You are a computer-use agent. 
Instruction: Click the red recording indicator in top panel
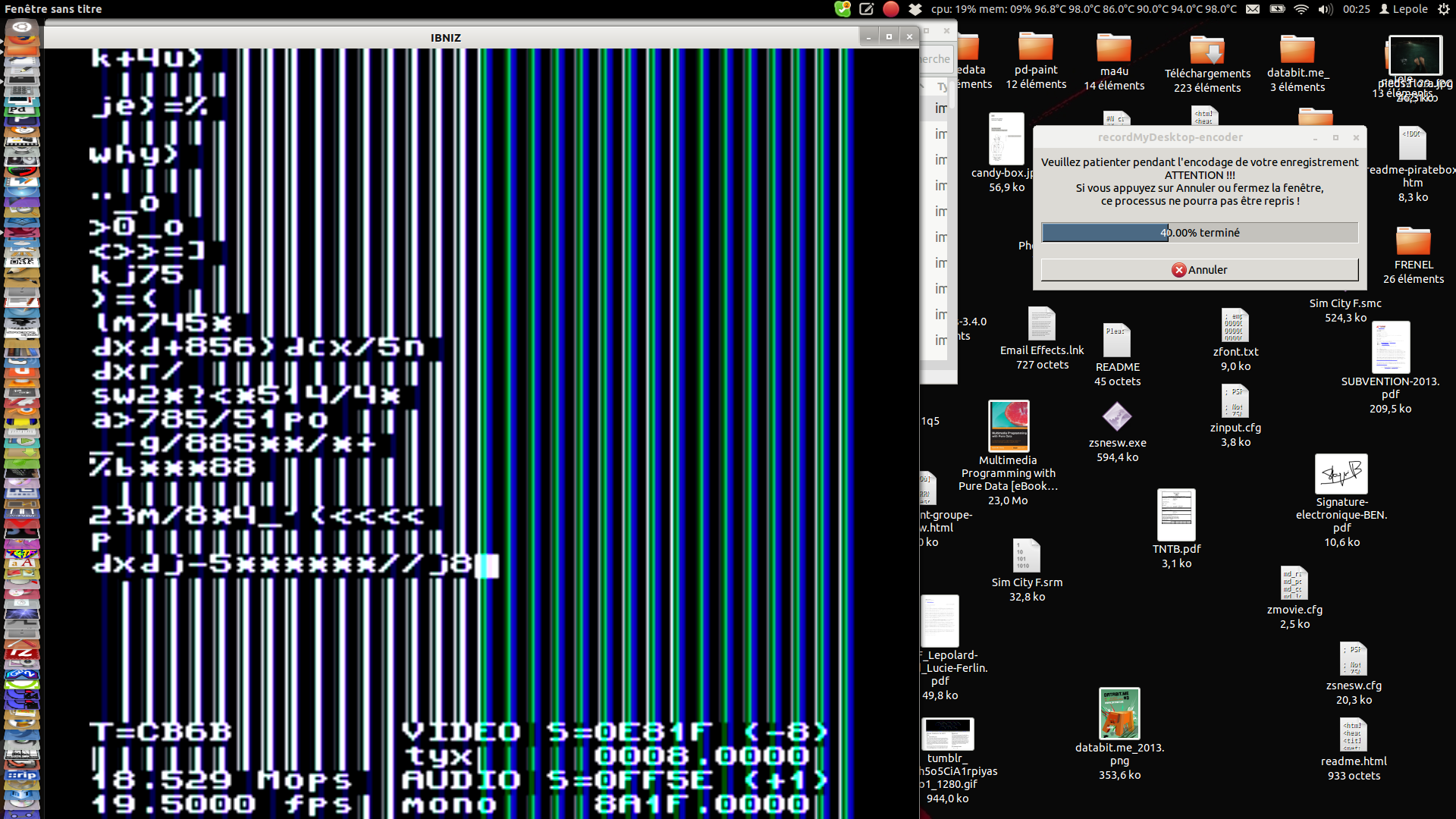[x=891, y=9]
